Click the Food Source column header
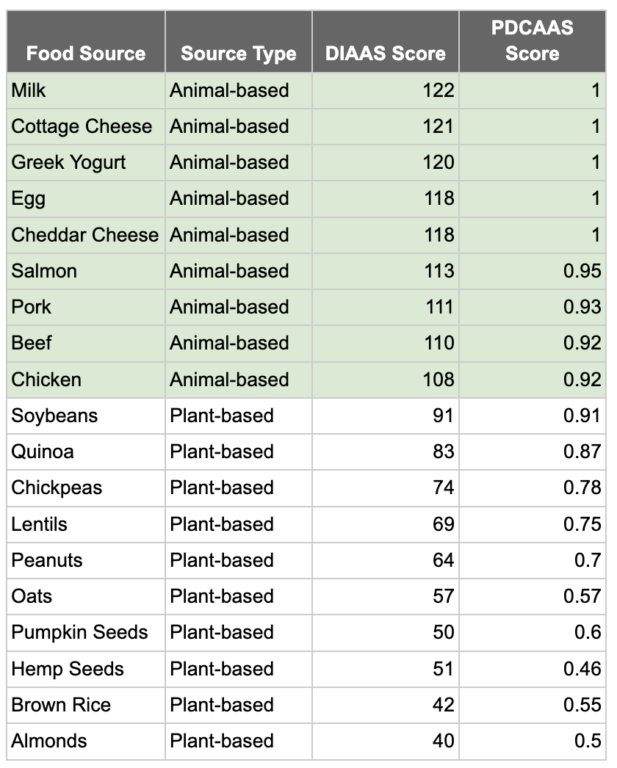The image size is (617, 768). pos(85,54)
